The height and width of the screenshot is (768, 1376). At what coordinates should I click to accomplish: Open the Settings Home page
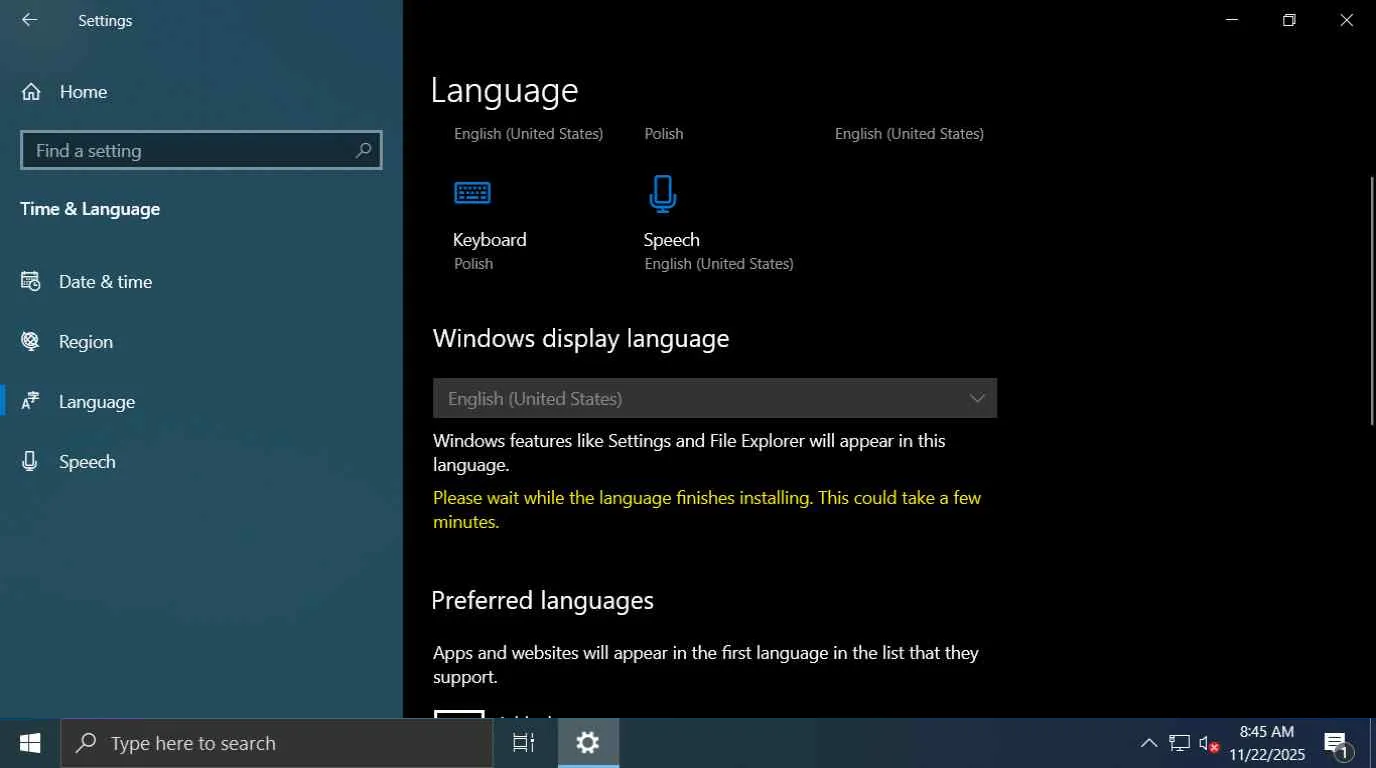coord(64,92)
